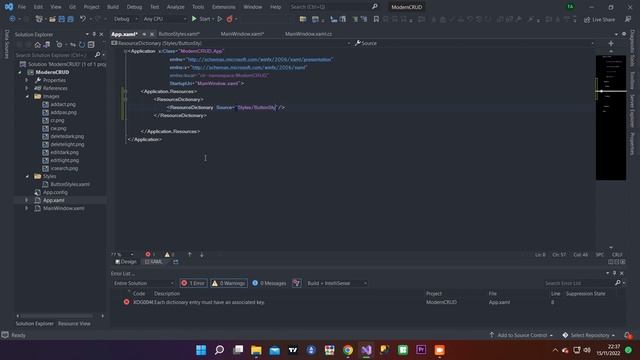Image resolution: width=640 pixels, height=360 pixels.
Task: Click the down arrow next issue icon
Action: tap(202, 254)
